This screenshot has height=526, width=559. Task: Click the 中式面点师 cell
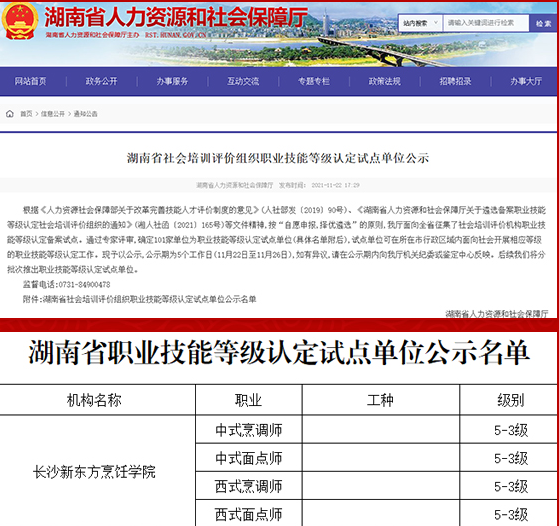(x=248, y=458)
